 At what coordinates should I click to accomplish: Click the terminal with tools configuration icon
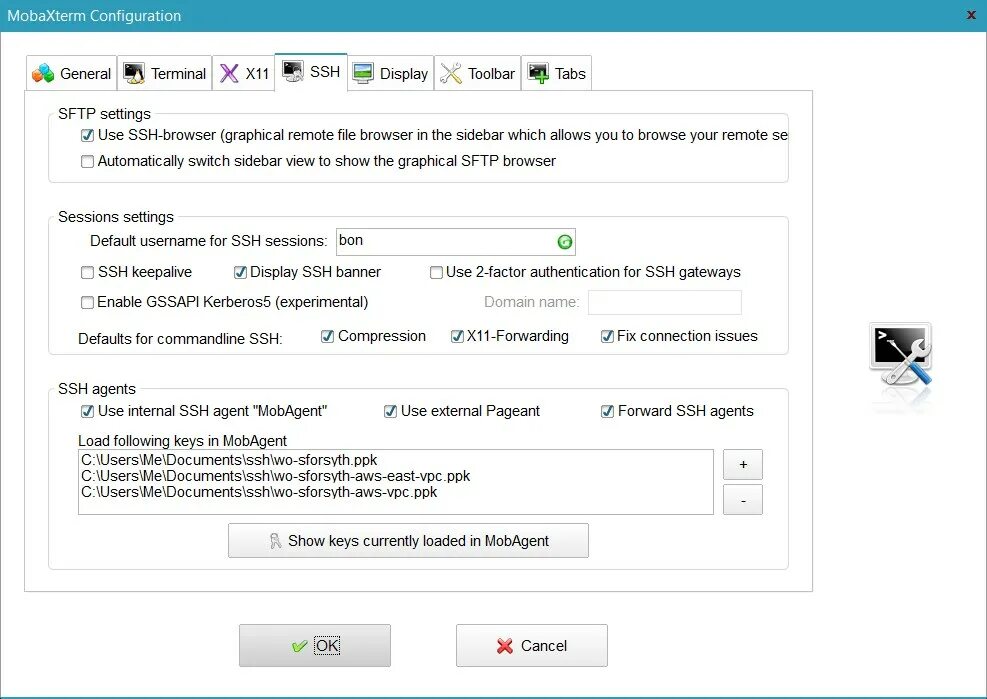(901, 354)
